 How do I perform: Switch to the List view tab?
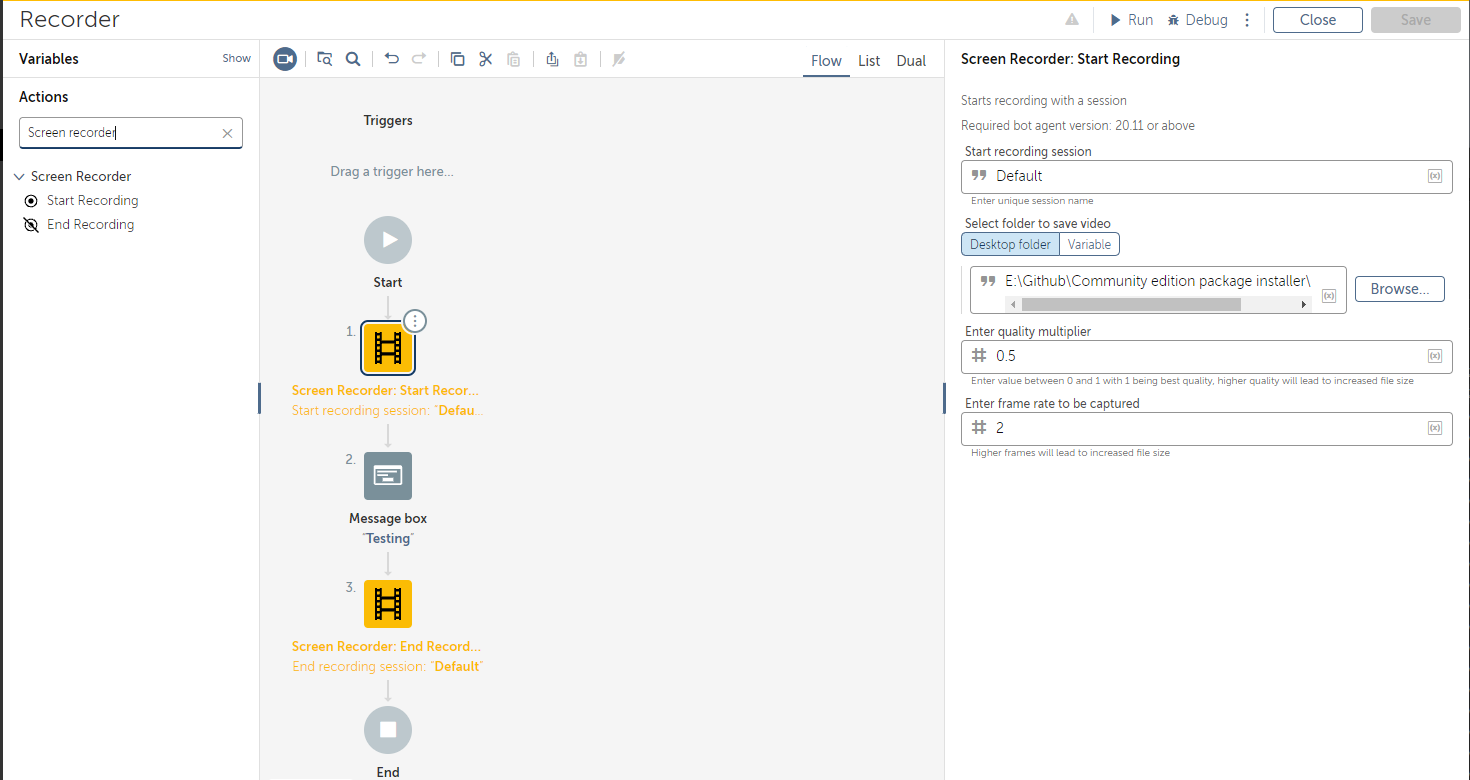coord(869,61)
